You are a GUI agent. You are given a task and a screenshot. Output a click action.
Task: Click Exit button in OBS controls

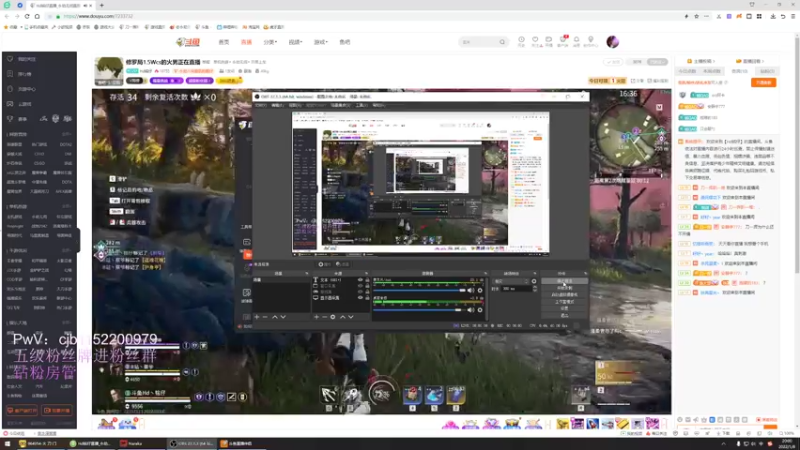tap(565, 315)
